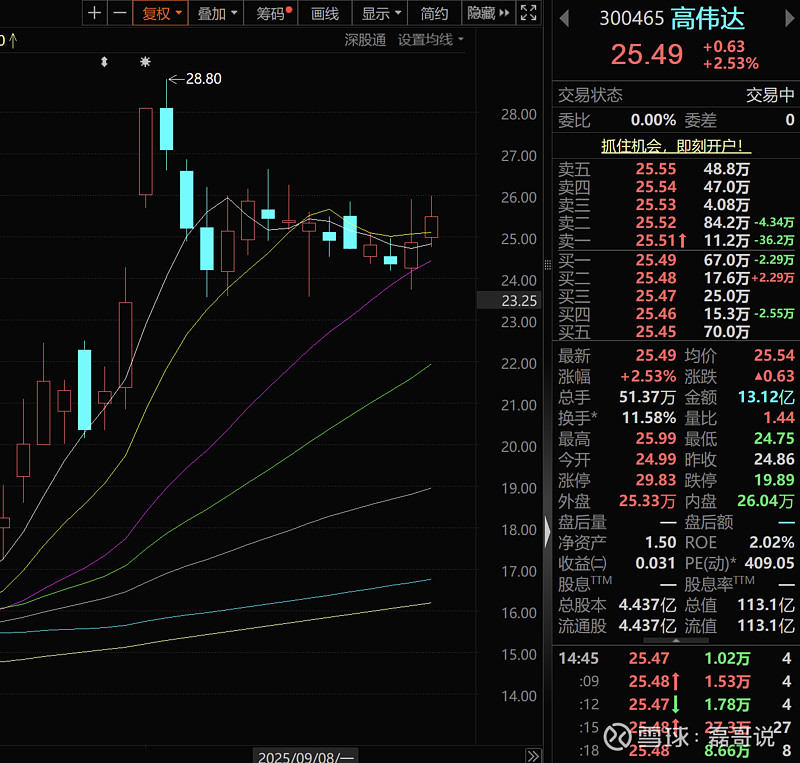Screen dimensions: 800x763
Task: Zoom out chart with minus button
Action: click(120, 13)
